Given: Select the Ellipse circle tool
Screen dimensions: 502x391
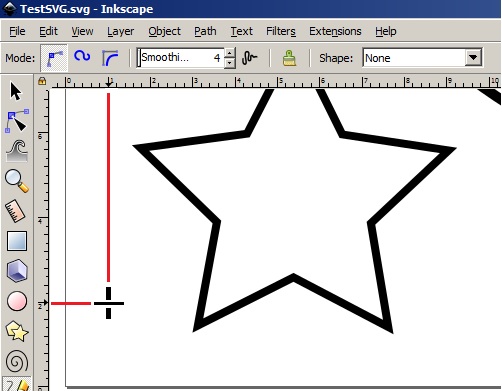Looking at the screenshot, I should (x=17, y=301).
